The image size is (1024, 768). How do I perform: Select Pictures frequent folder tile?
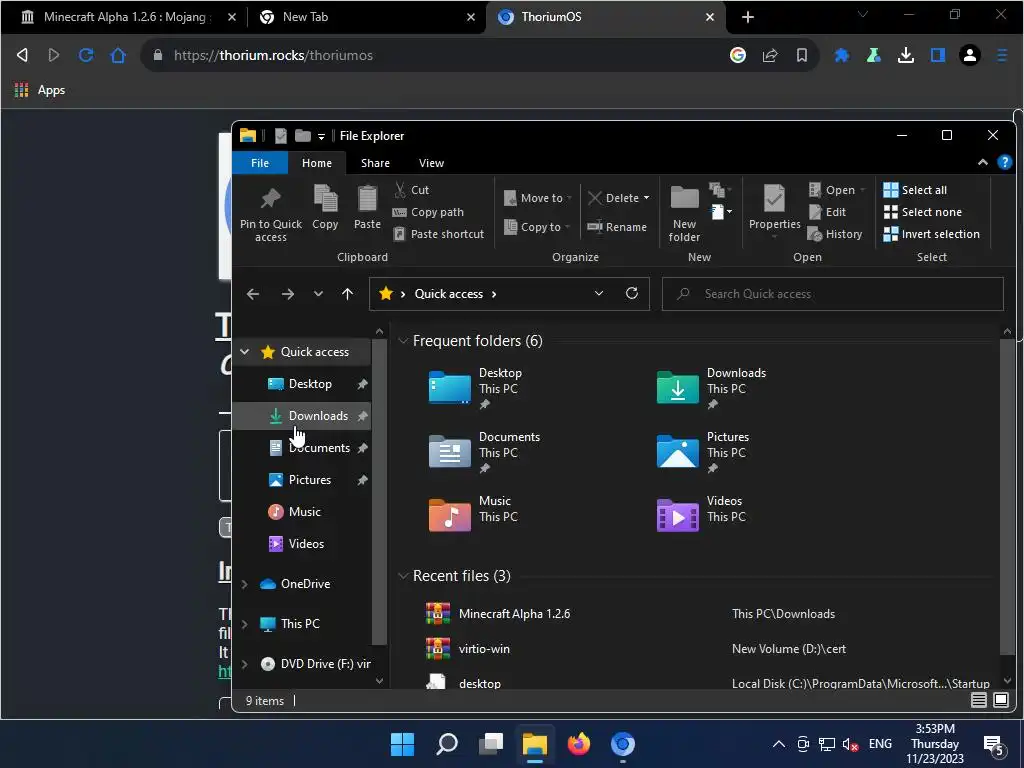[704, 451]
